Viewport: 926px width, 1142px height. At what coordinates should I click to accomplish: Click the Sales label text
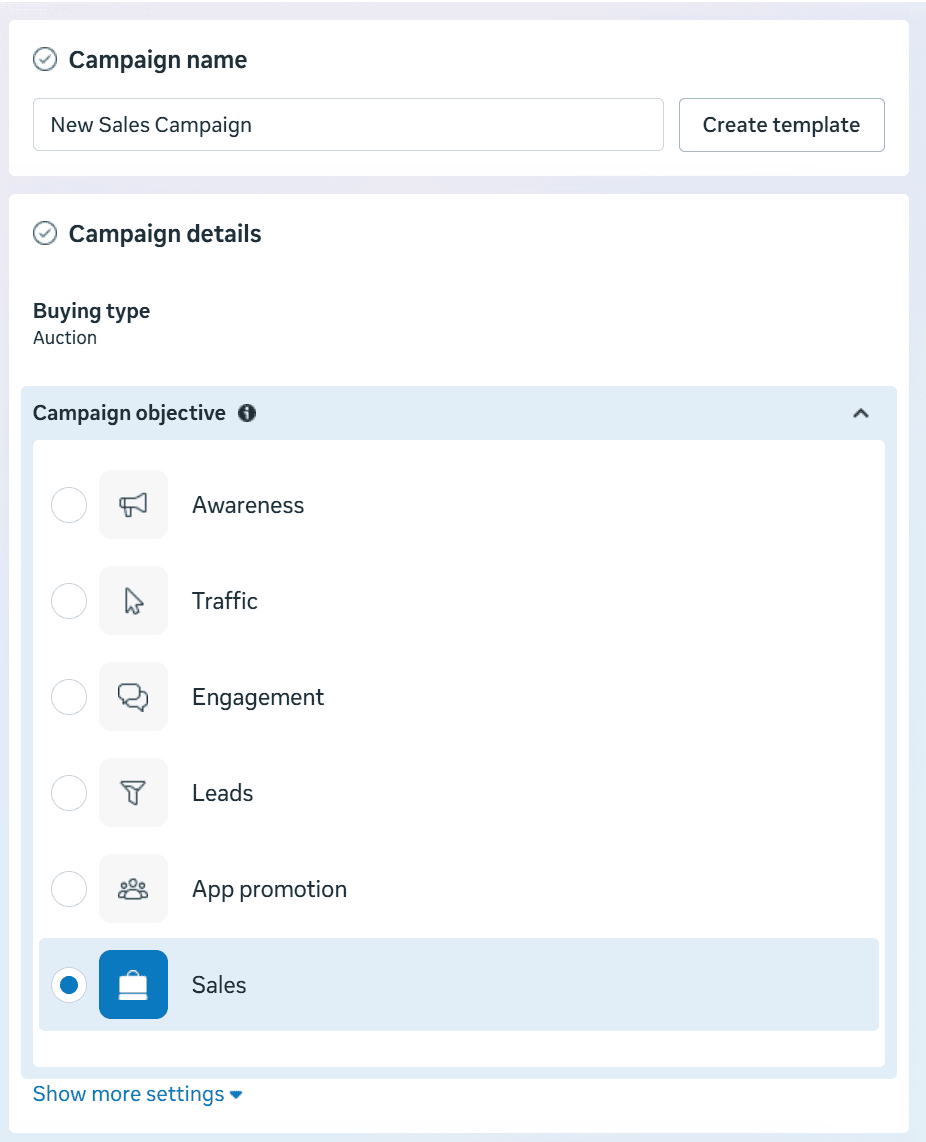(x=219, y=985)
